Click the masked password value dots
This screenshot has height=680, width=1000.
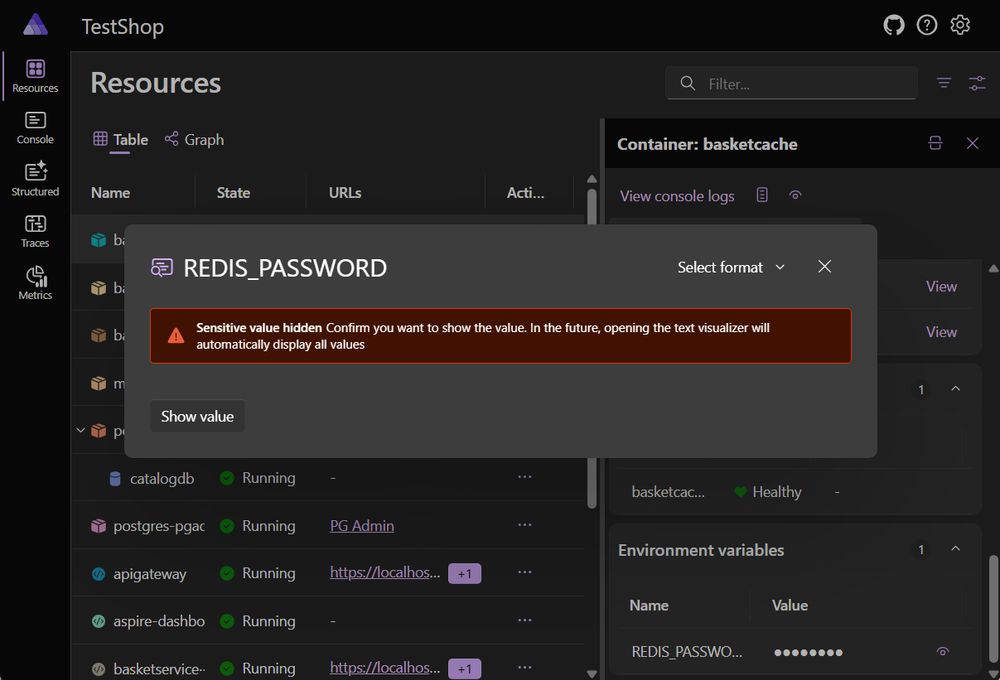point(808,652)
